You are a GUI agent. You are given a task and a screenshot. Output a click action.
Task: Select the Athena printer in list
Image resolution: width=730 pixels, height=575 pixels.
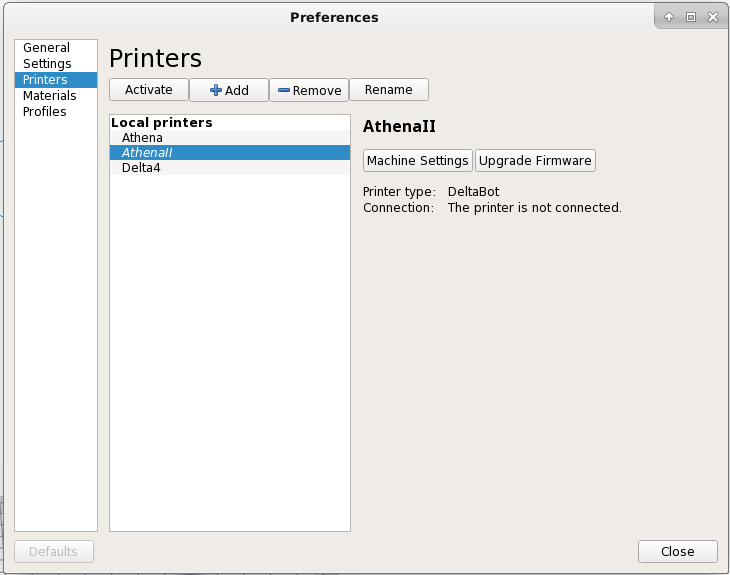click(142, 138)
